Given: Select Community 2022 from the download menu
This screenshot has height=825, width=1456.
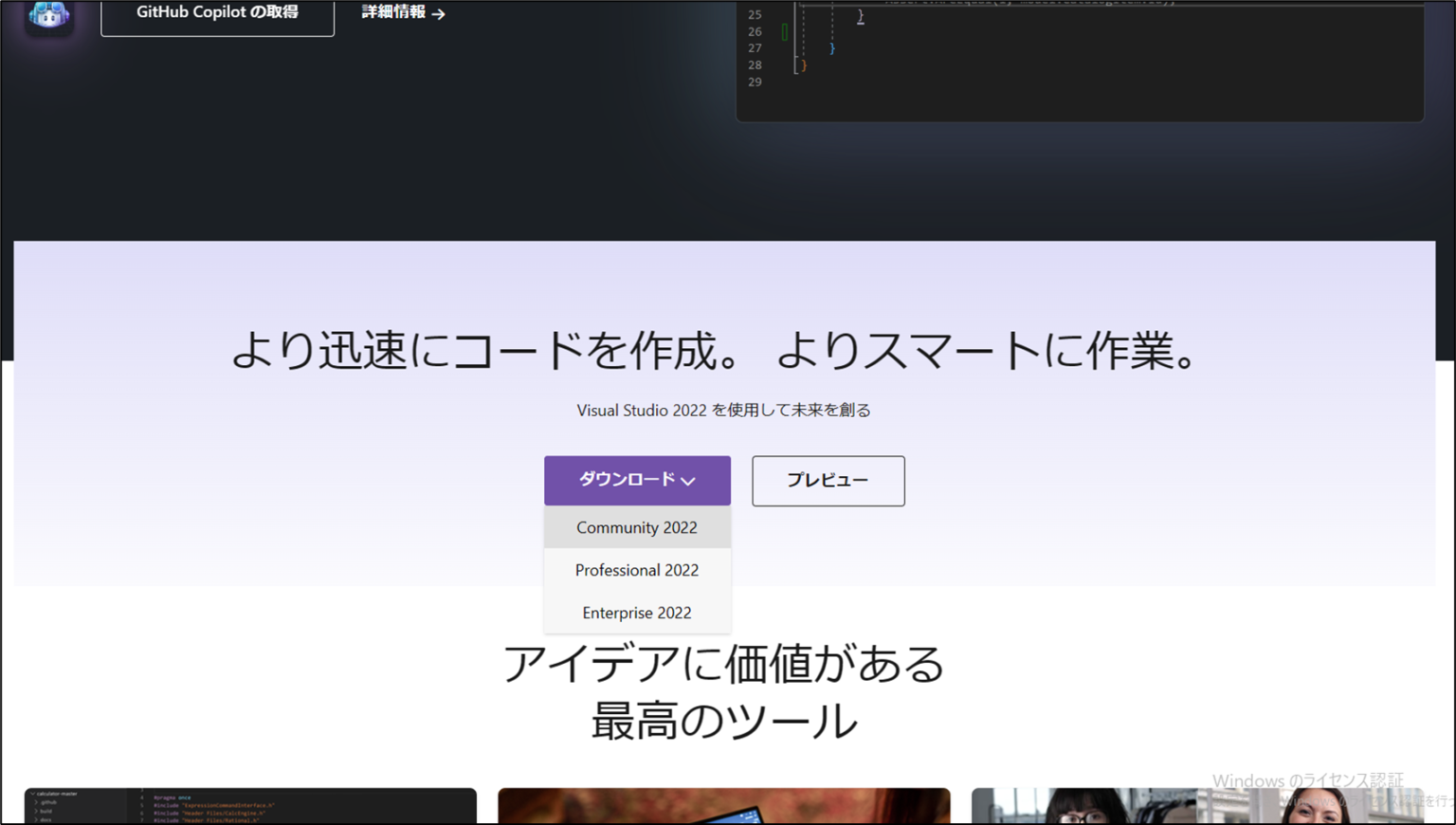Looking at the screenshot, I should 636,527.
